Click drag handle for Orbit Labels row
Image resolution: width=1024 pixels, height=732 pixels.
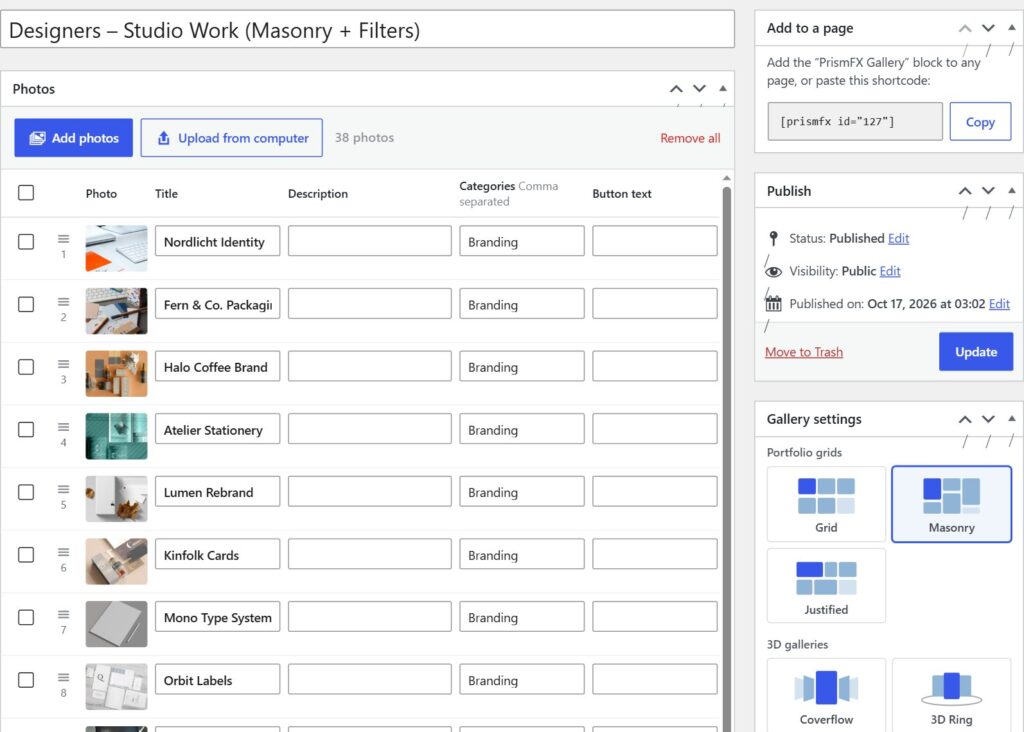pyautogui.click(x=63, y=677)
